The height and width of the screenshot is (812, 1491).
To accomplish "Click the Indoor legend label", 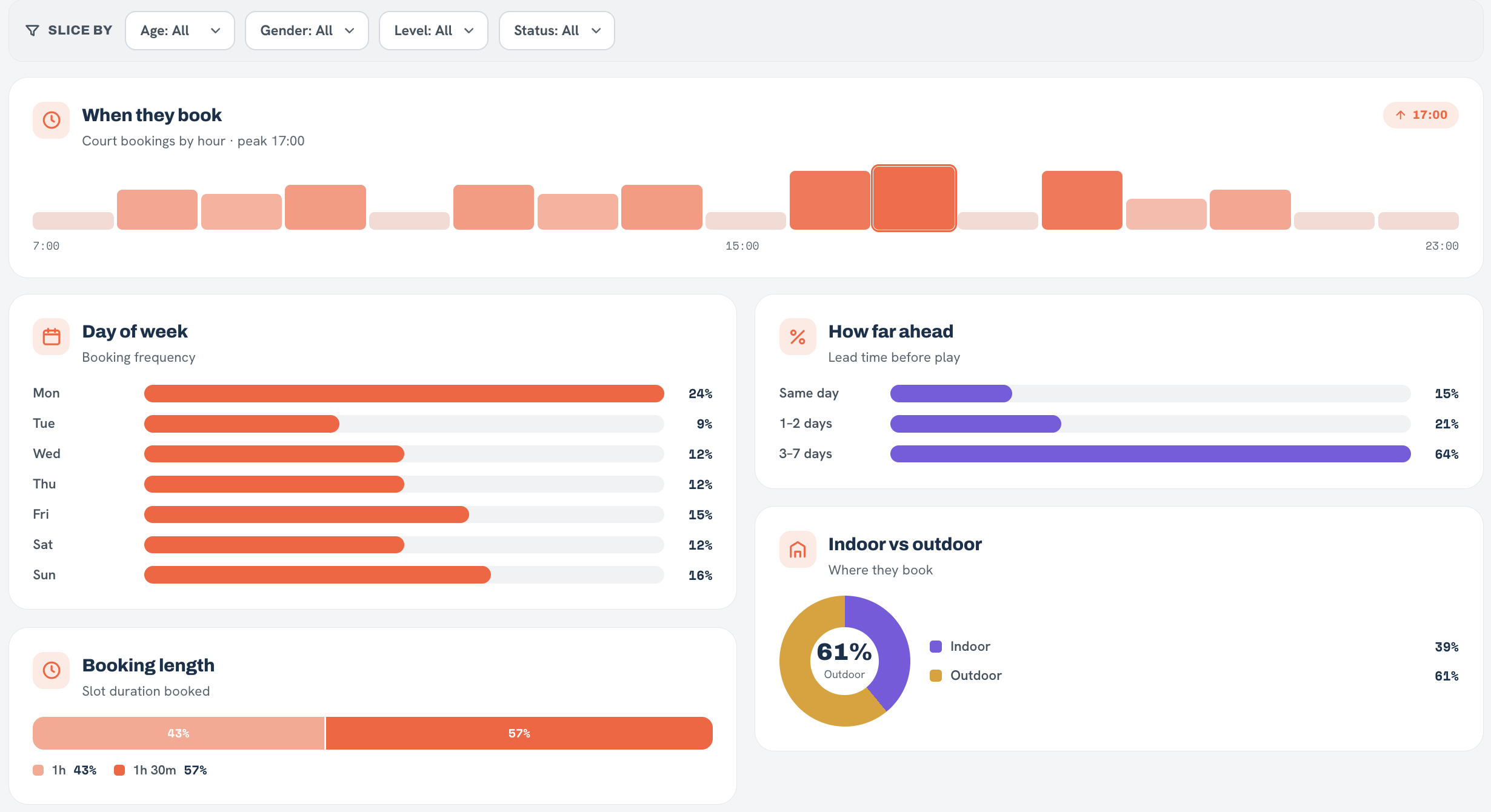I will [x=970, y=647].
